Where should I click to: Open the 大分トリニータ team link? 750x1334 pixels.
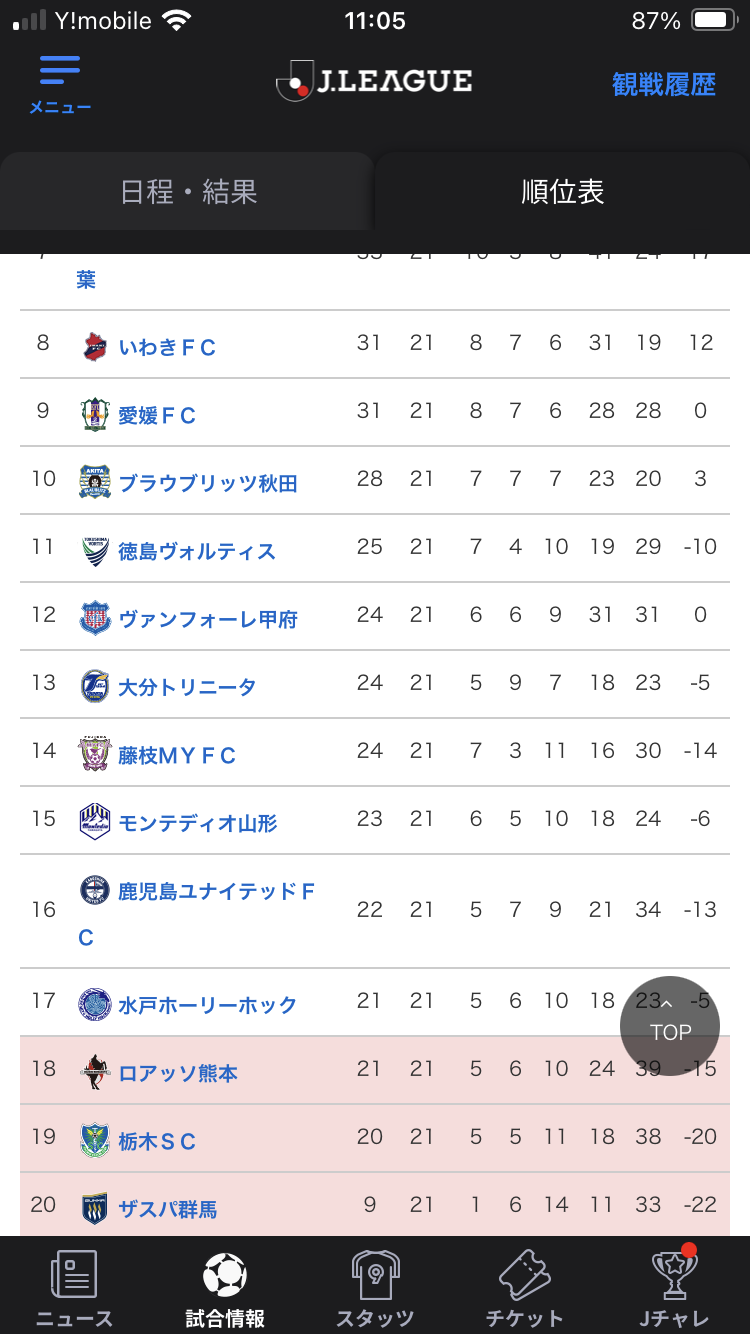[187, 687]
